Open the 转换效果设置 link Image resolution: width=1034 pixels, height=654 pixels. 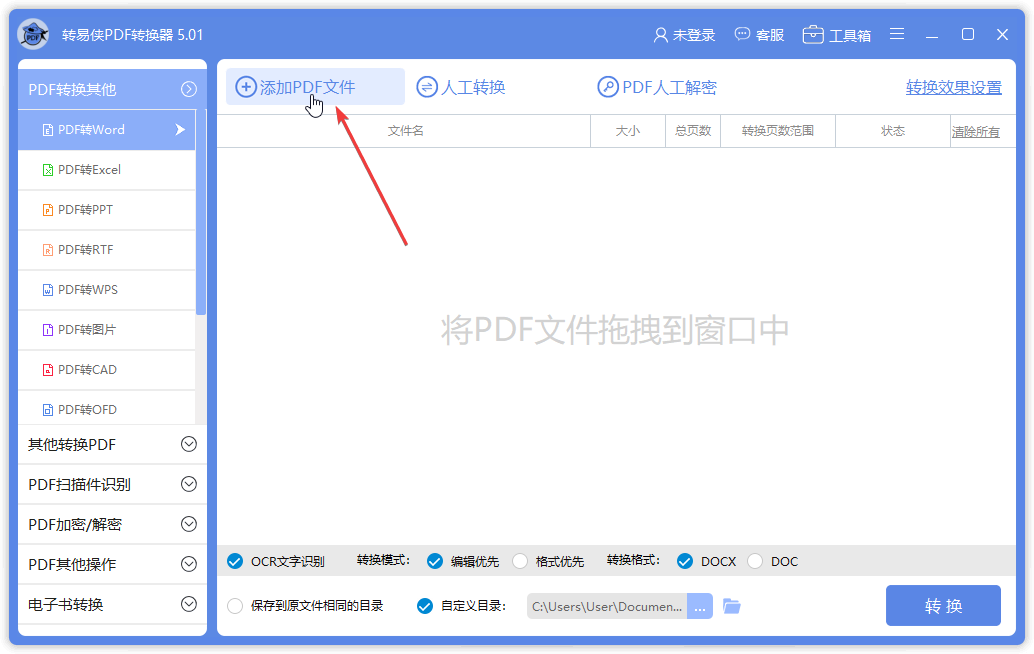point(953,87)
